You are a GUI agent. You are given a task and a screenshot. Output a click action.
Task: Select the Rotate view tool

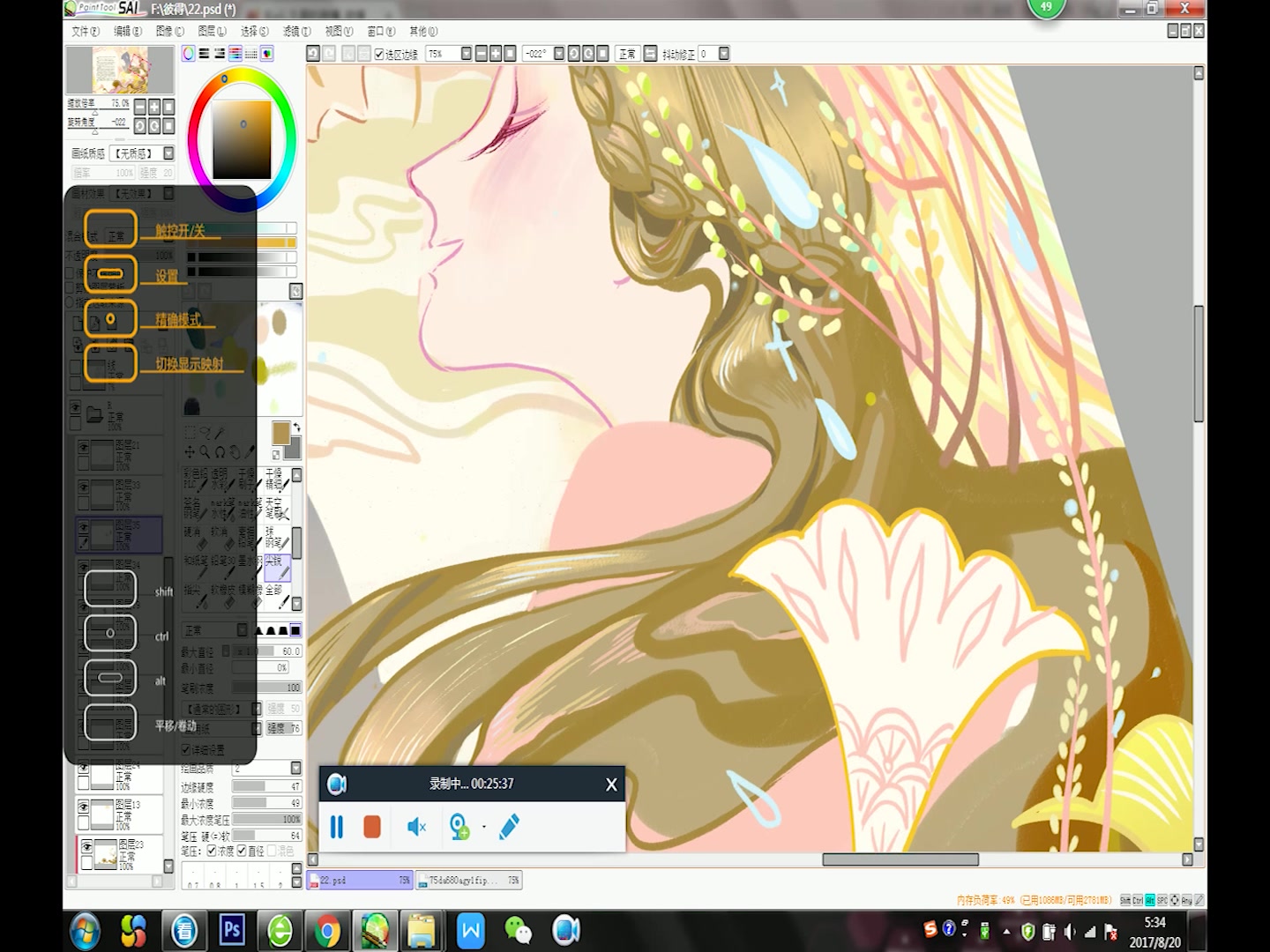coord(220,452)
